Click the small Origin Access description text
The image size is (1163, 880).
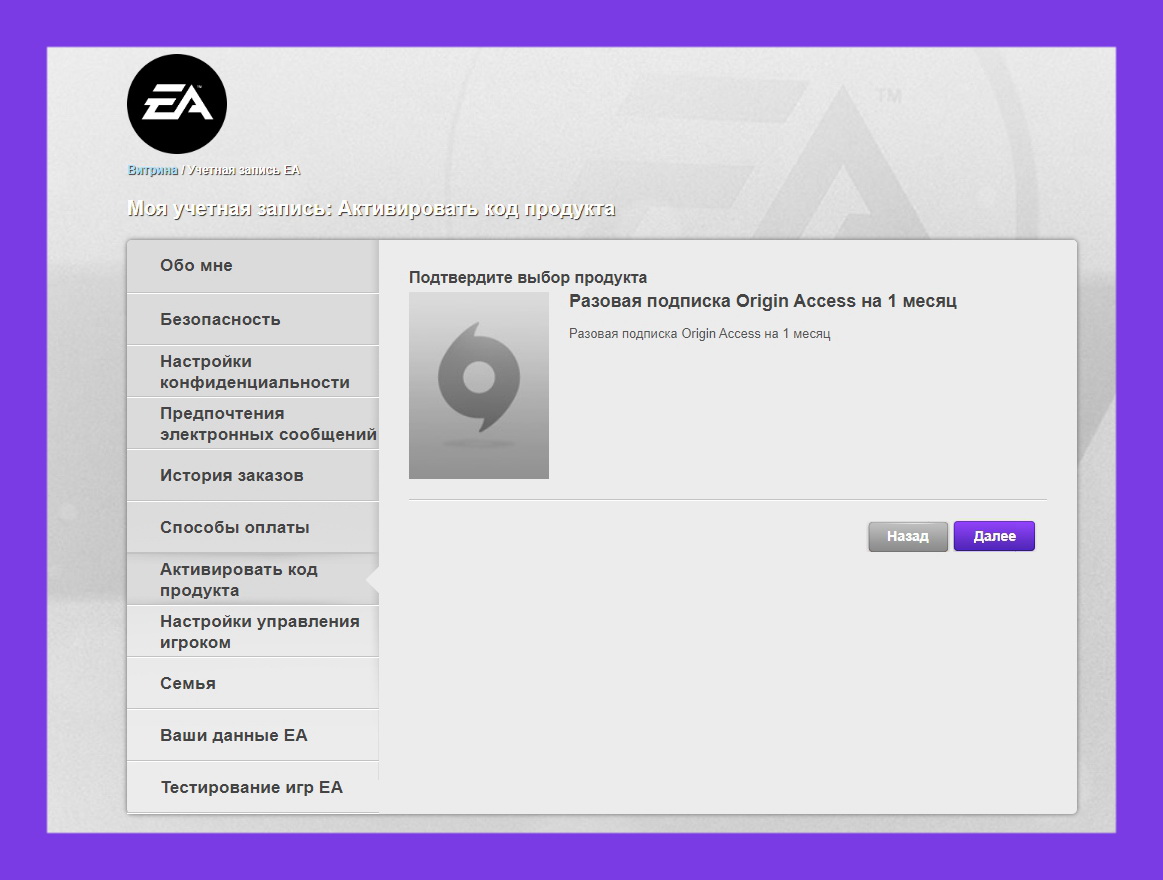point(699,334)
